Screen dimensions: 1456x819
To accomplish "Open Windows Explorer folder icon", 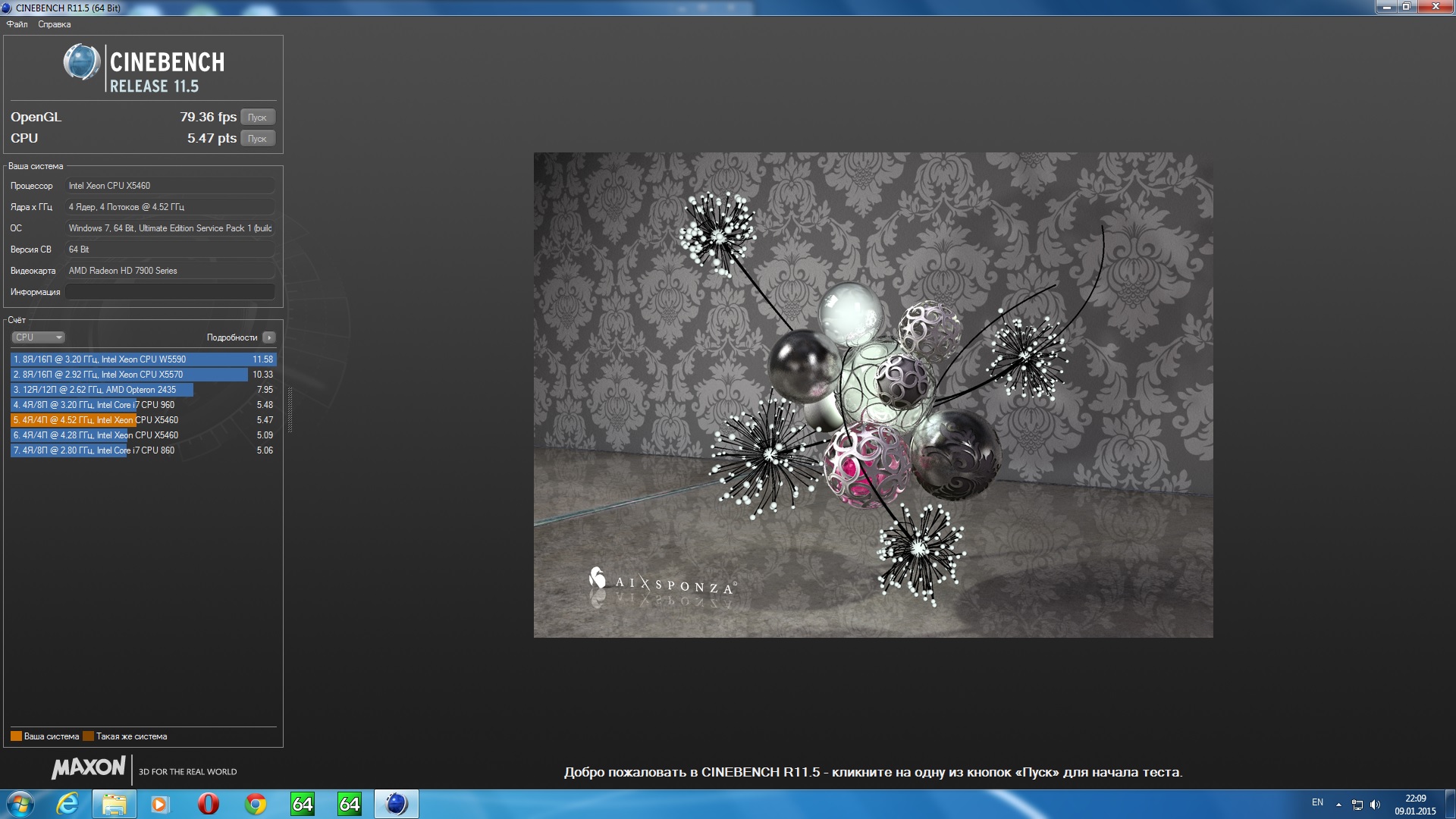I will [x=114, y=804].
